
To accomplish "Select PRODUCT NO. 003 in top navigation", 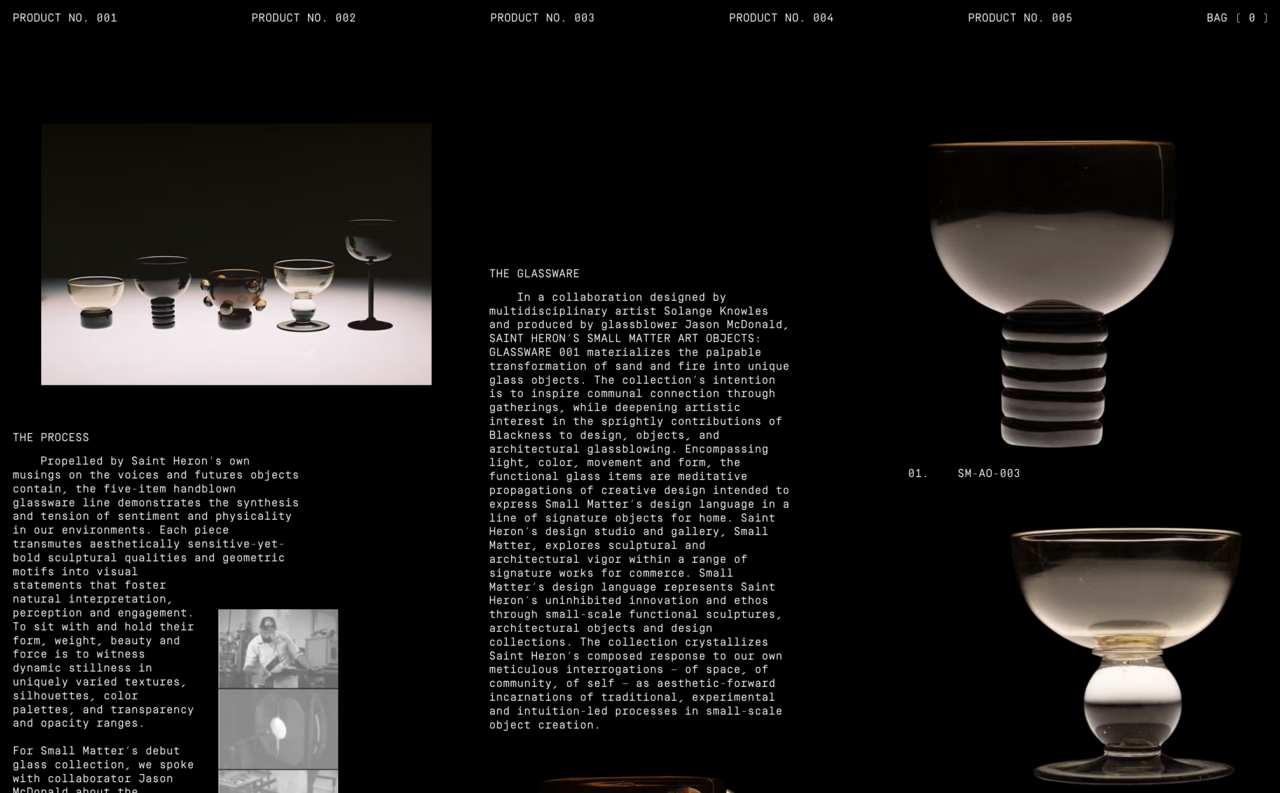I will coord(542,18).
